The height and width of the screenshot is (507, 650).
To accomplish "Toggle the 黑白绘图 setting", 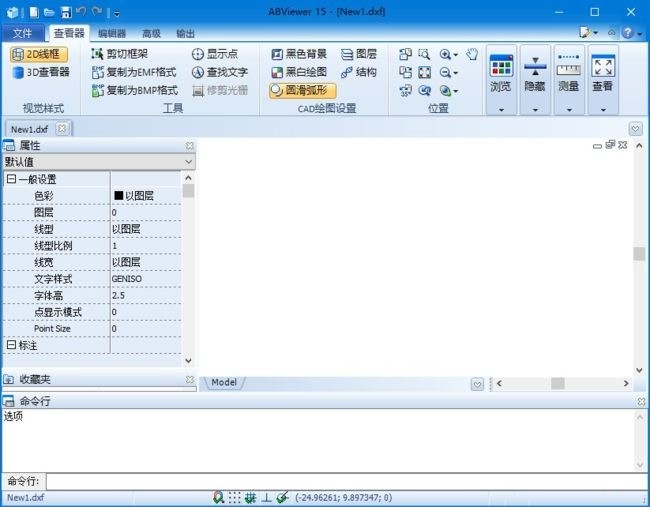I will (299, 73).
